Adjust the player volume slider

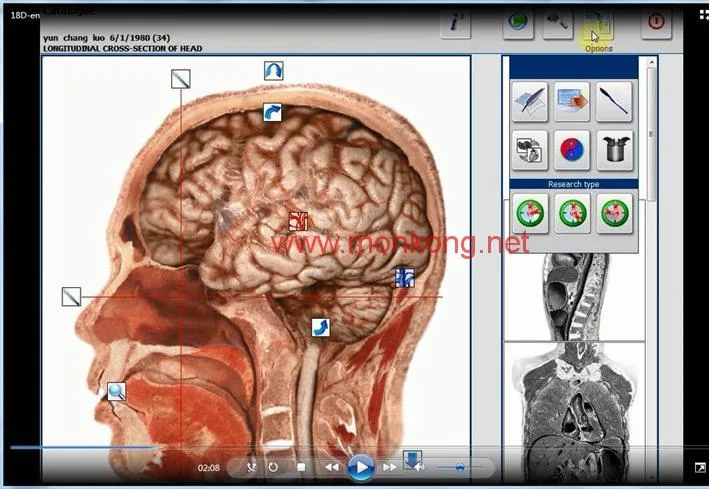click(x=460, y=467)
